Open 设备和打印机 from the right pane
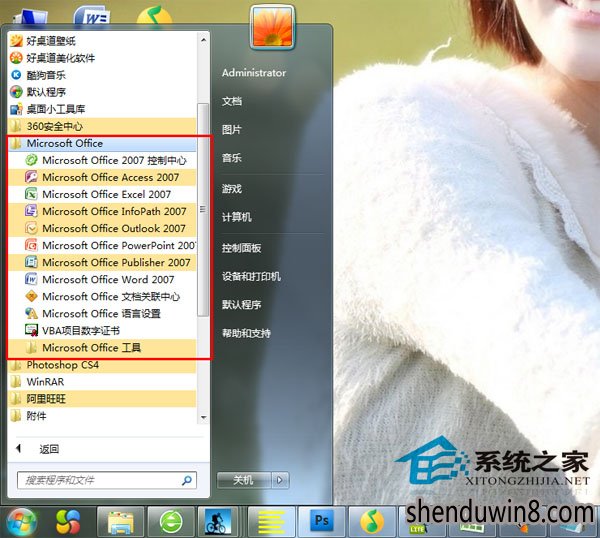 pyautogui.click(x=251, y=276)
